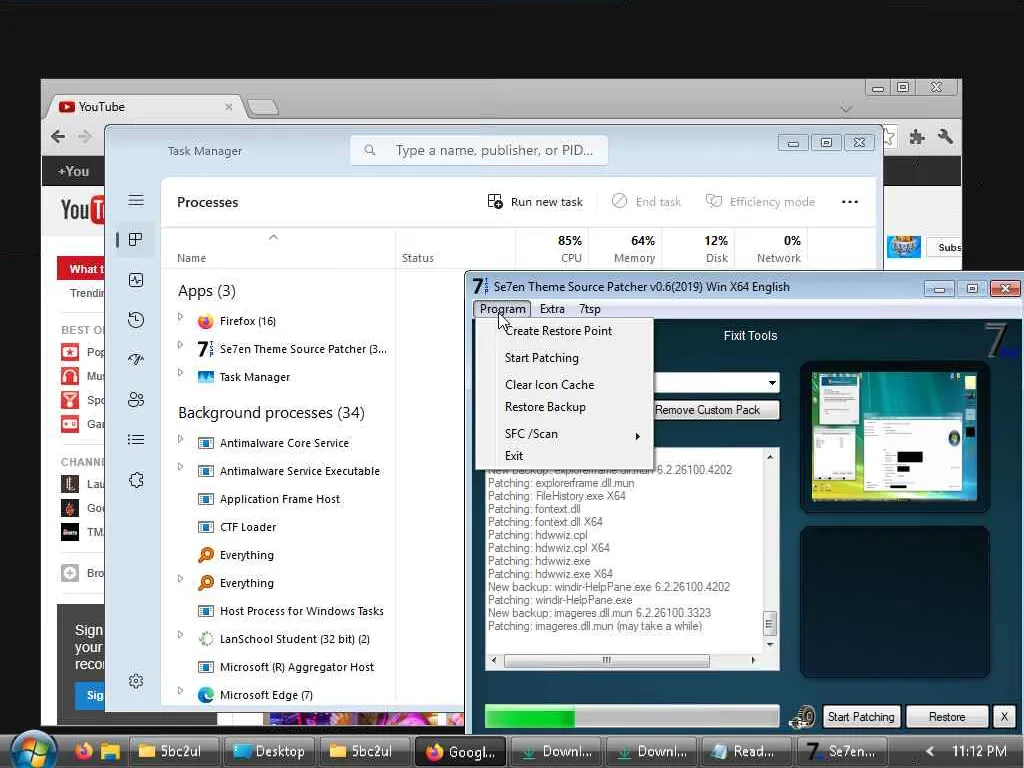
Task: Open the Services puzzle icon in Task Manager
Action: point(136,480)
